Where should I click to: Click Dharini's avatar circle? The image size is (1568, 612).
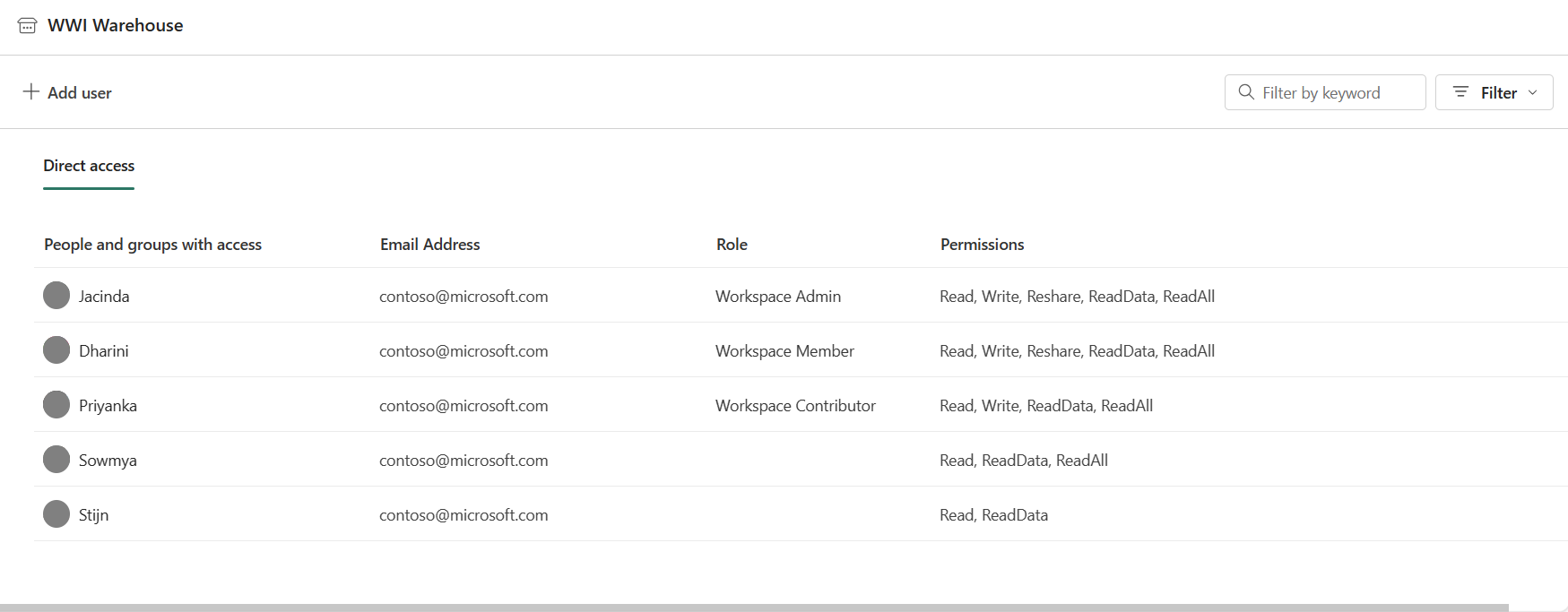click(56, 350)
